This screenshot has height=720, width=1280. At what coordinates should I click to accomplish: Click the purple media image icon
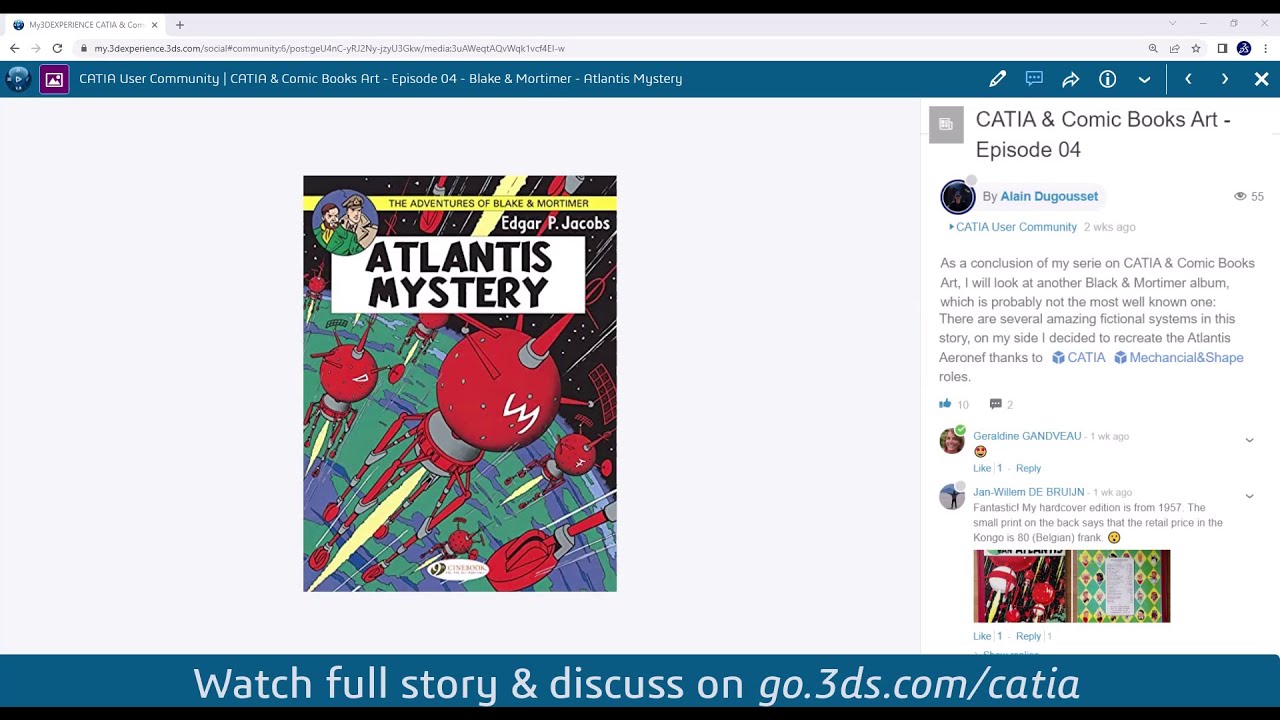pos(54,79)
